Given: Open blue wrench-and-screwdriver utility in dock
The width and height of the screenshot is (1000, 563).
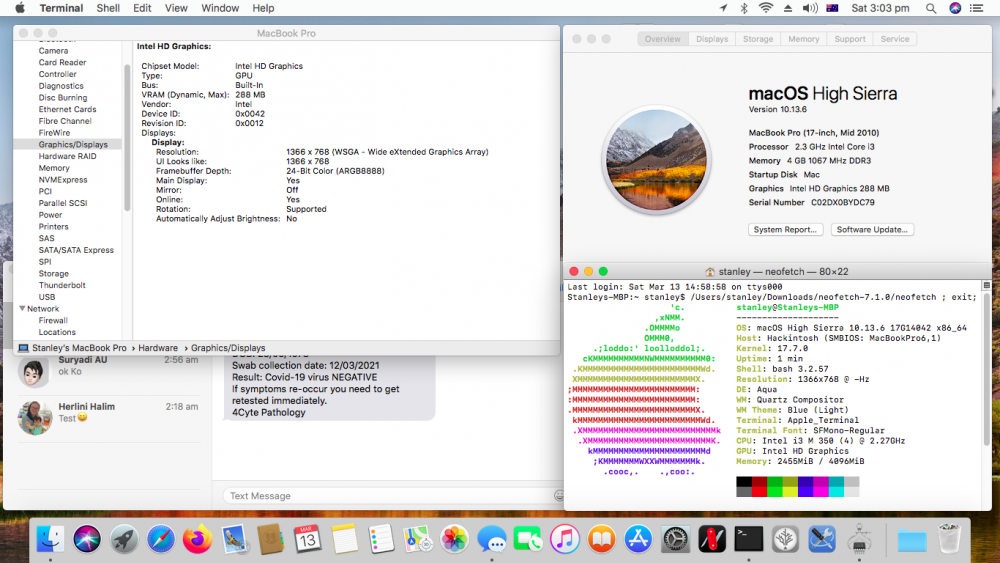Looking at the screenshot, I should pos(822,539).
